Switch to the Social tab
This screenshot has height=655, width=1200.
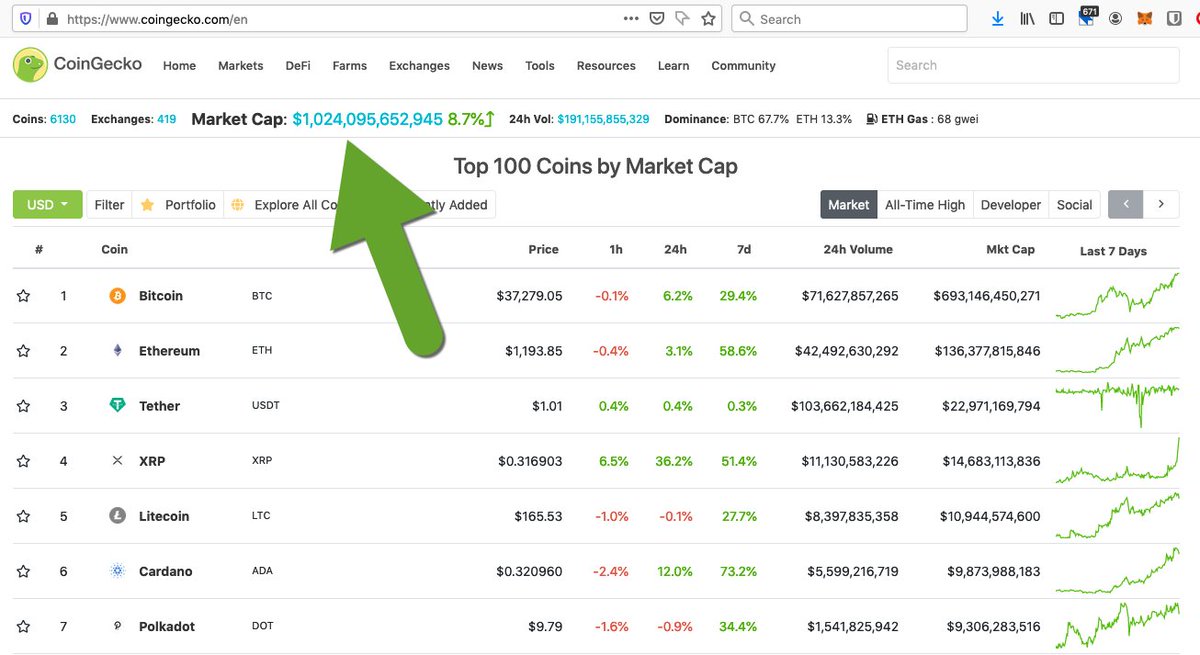[1075, 204]
